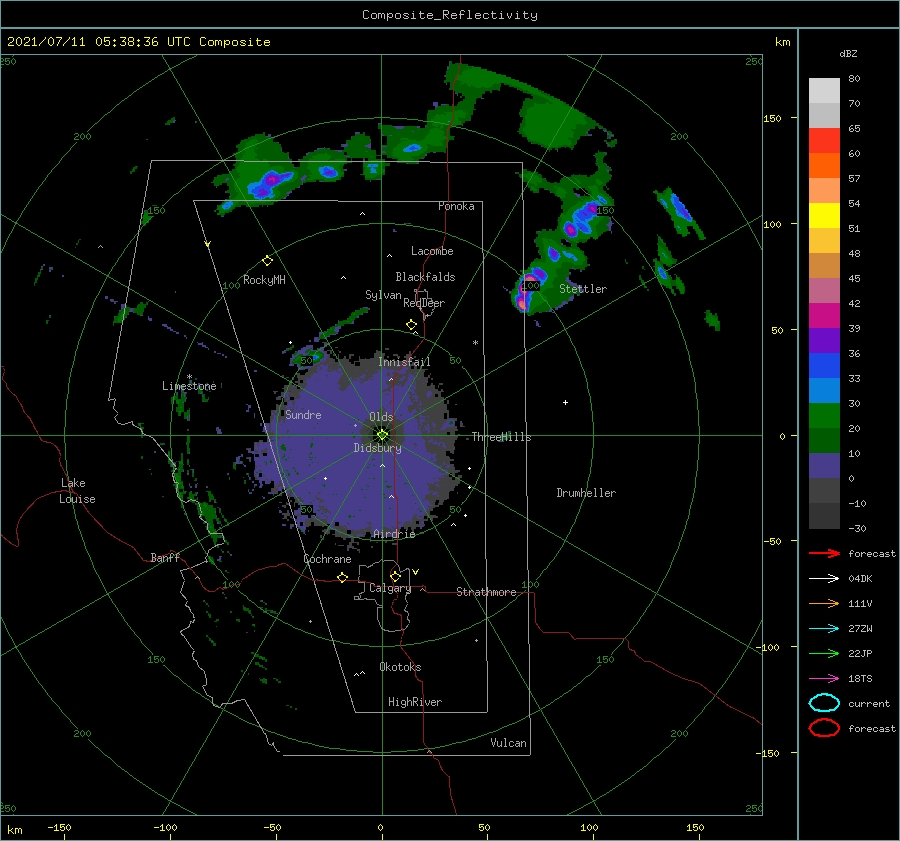900x841 pixels.
Task: Select the yellow diamond marker below Cochrane
Action: [343, 577]
